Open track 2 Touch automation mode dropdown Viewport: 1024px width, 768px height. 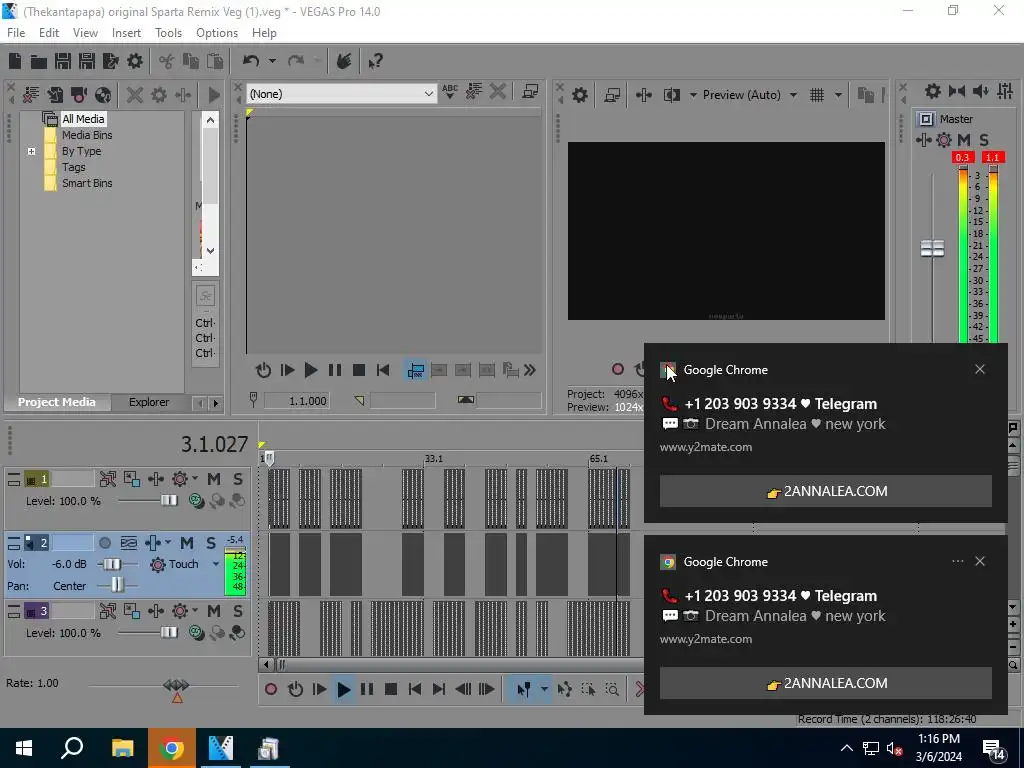click(216, 564)
